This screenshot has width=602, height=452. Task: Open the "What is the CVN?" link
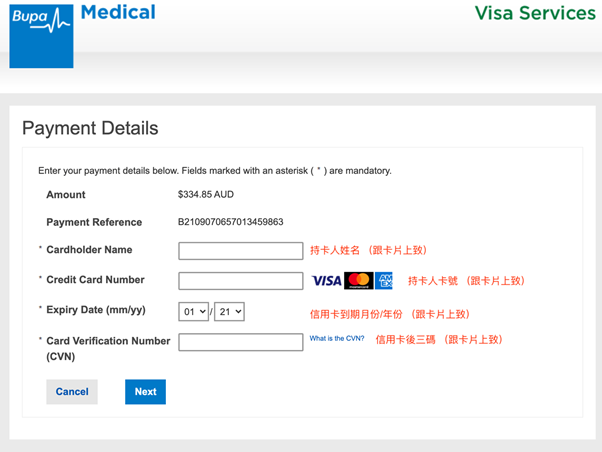pos(337,339)
